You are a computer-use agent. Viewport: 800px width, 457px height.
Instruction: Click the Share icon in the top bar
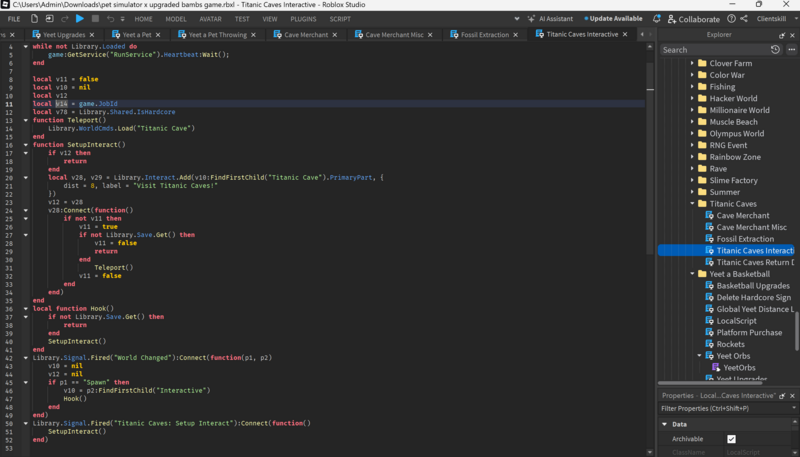[745, 18]
